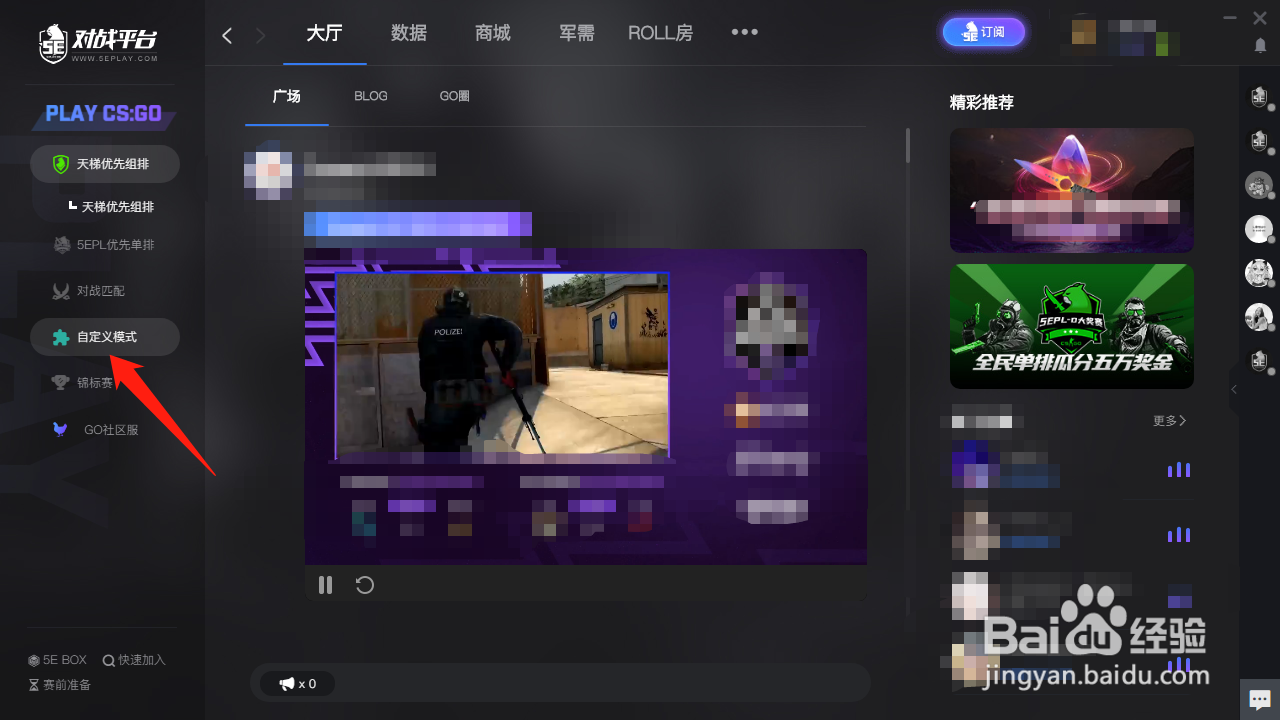The width and height of the screenshot is (1280, 720).
Task: Click the crossed swords match icon
Action: (60, 291)
